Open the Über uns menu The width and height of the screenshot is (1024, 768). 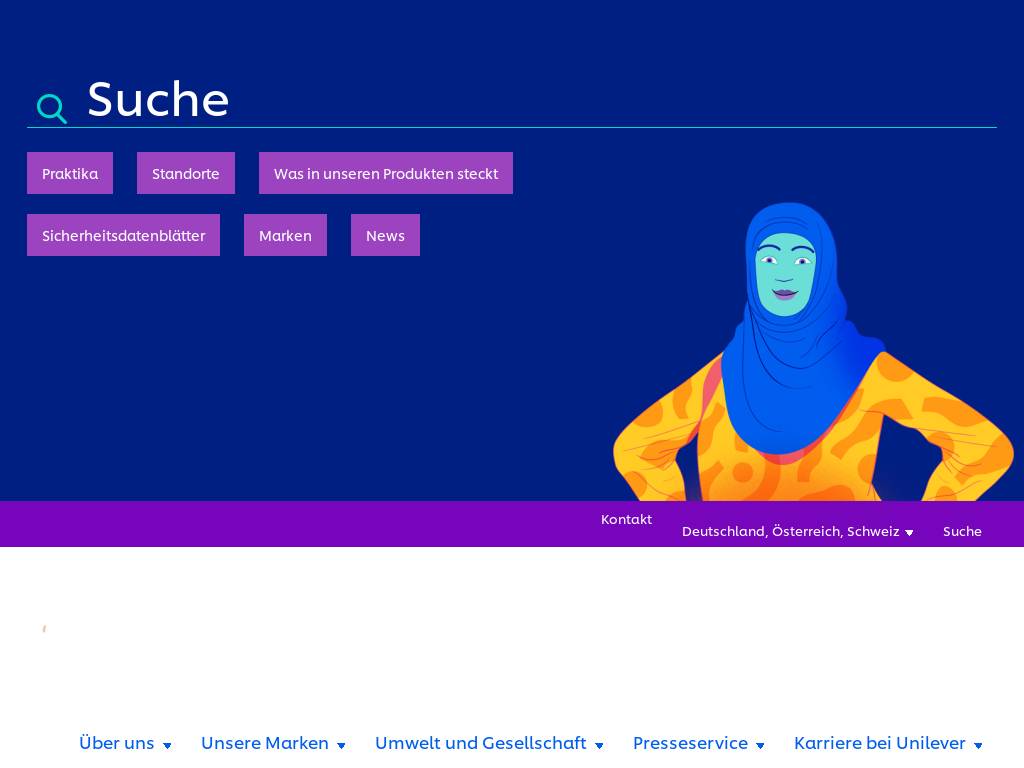coord(117,743)
